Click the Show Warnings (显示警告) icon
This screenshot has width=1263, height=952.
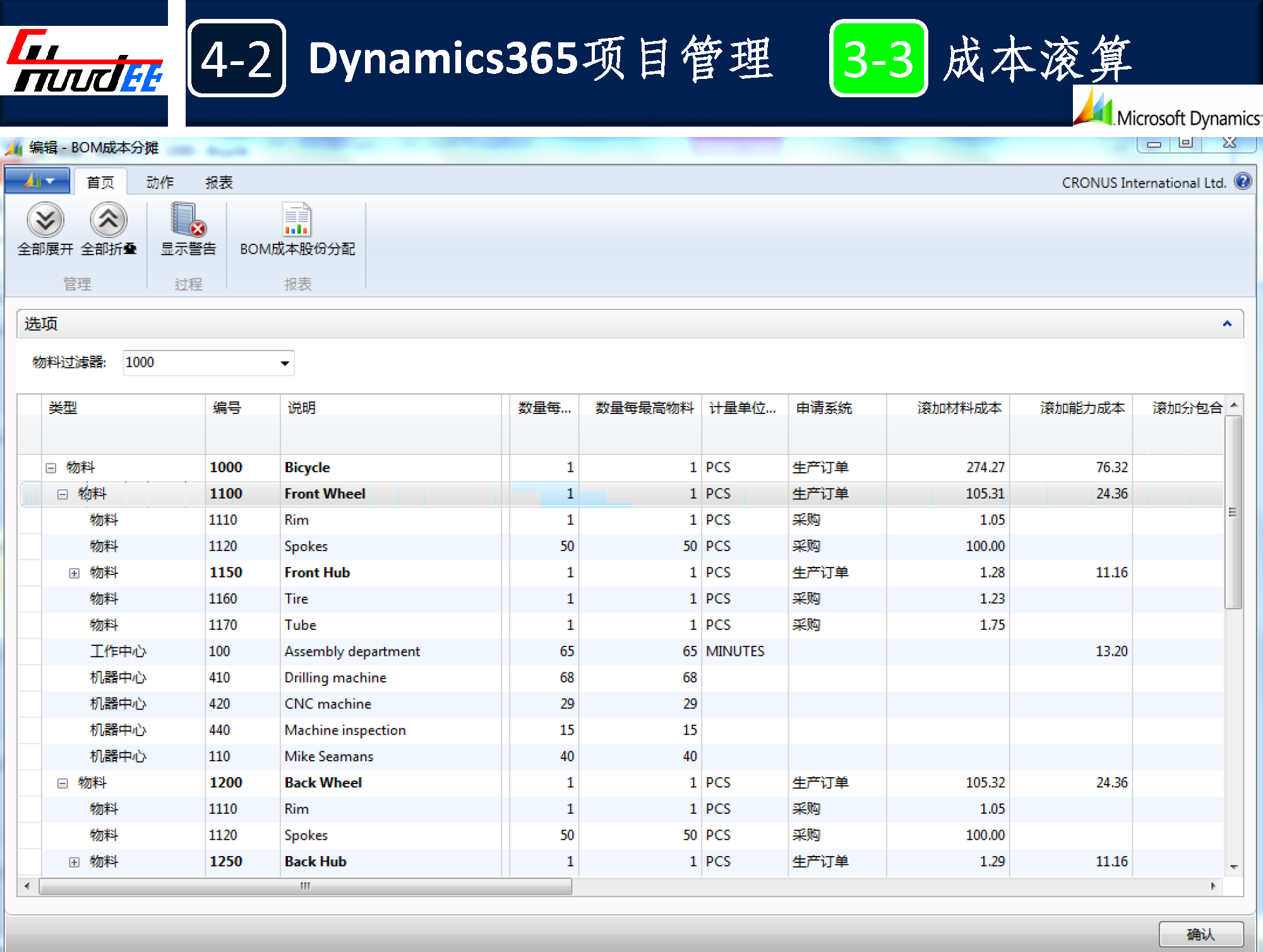[x=188, y=220]
